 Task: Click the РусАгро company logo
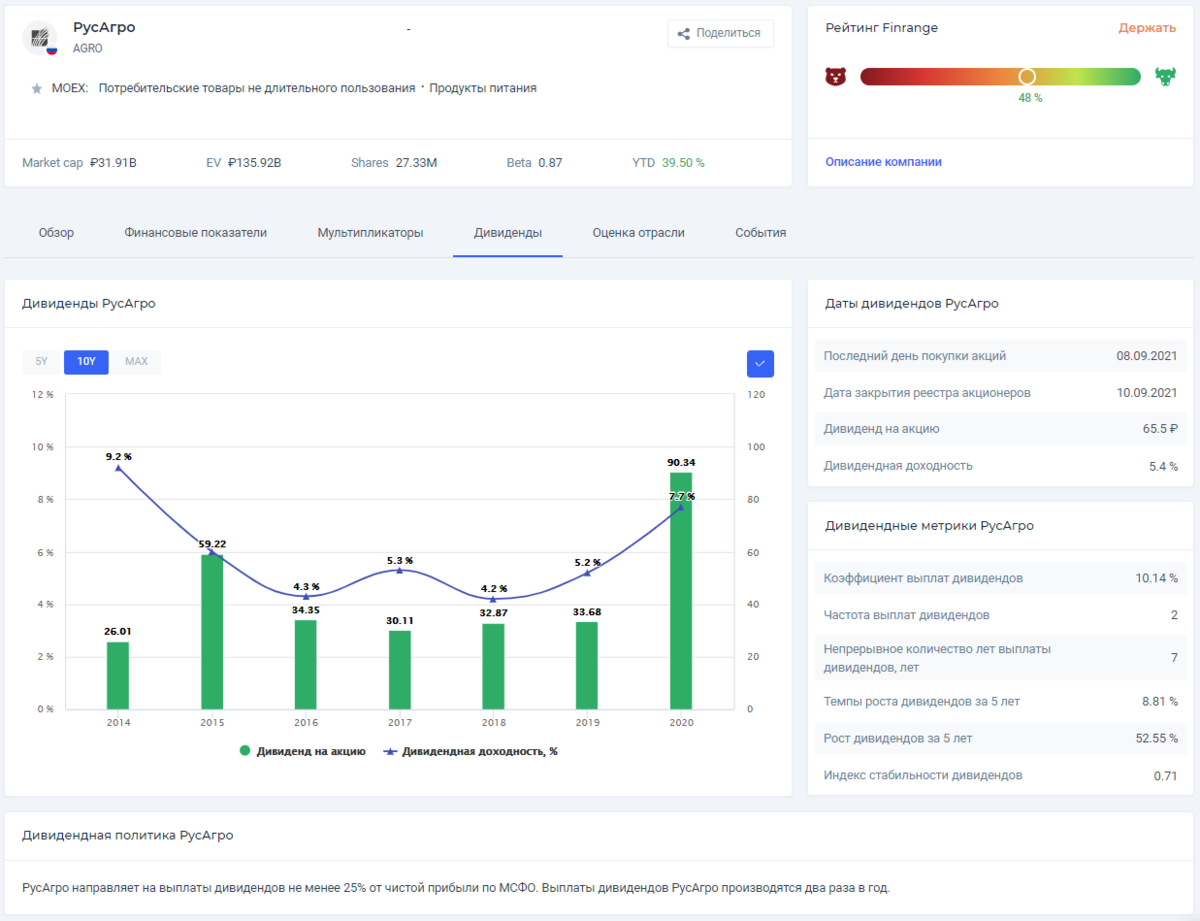[x=40, y=37]
